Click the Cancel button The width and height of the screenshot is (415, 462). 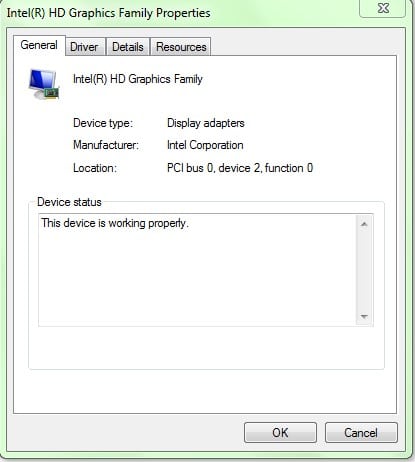361,432
